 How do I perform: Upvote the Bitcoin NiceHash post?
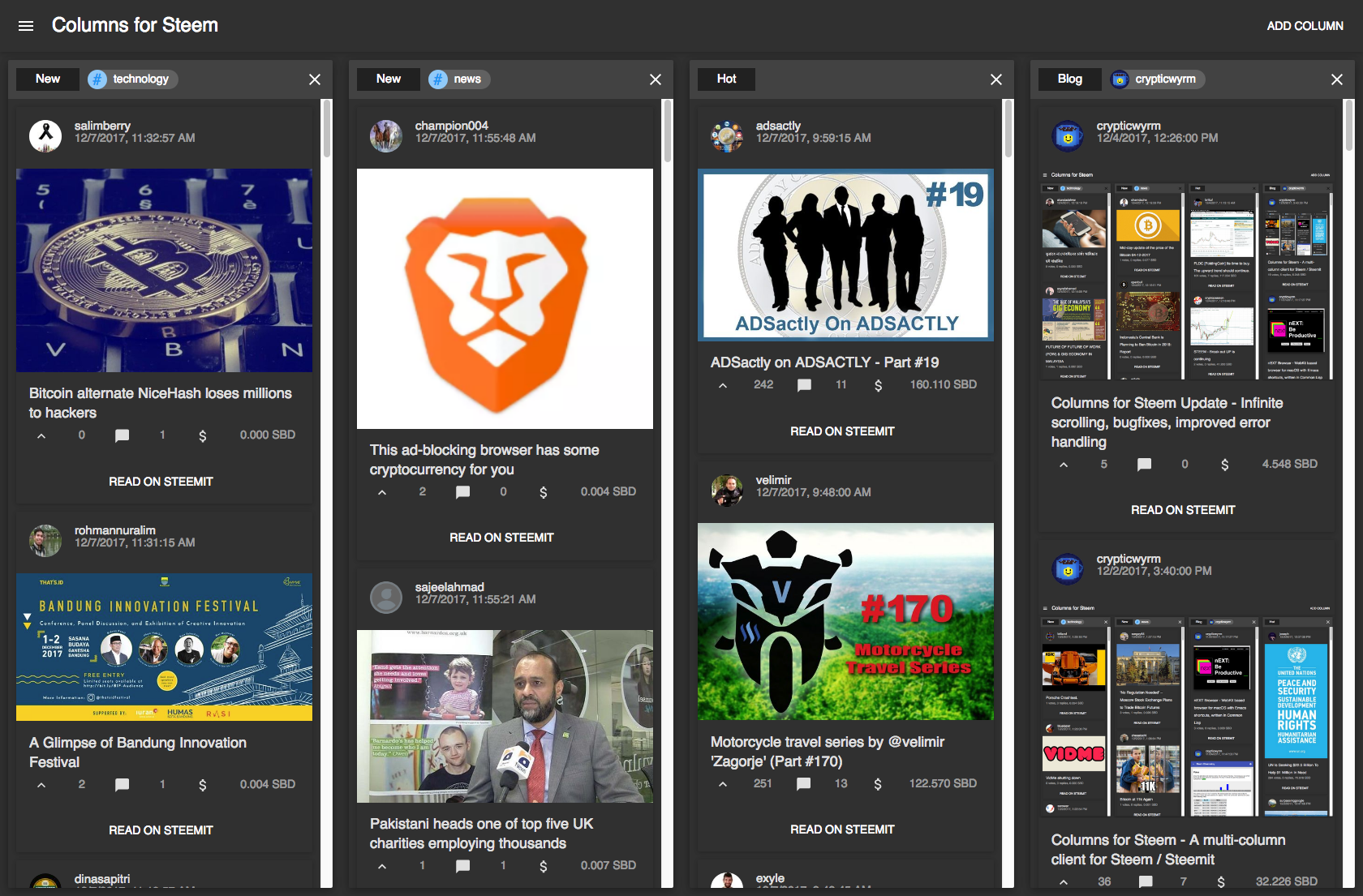coord(41,435)
